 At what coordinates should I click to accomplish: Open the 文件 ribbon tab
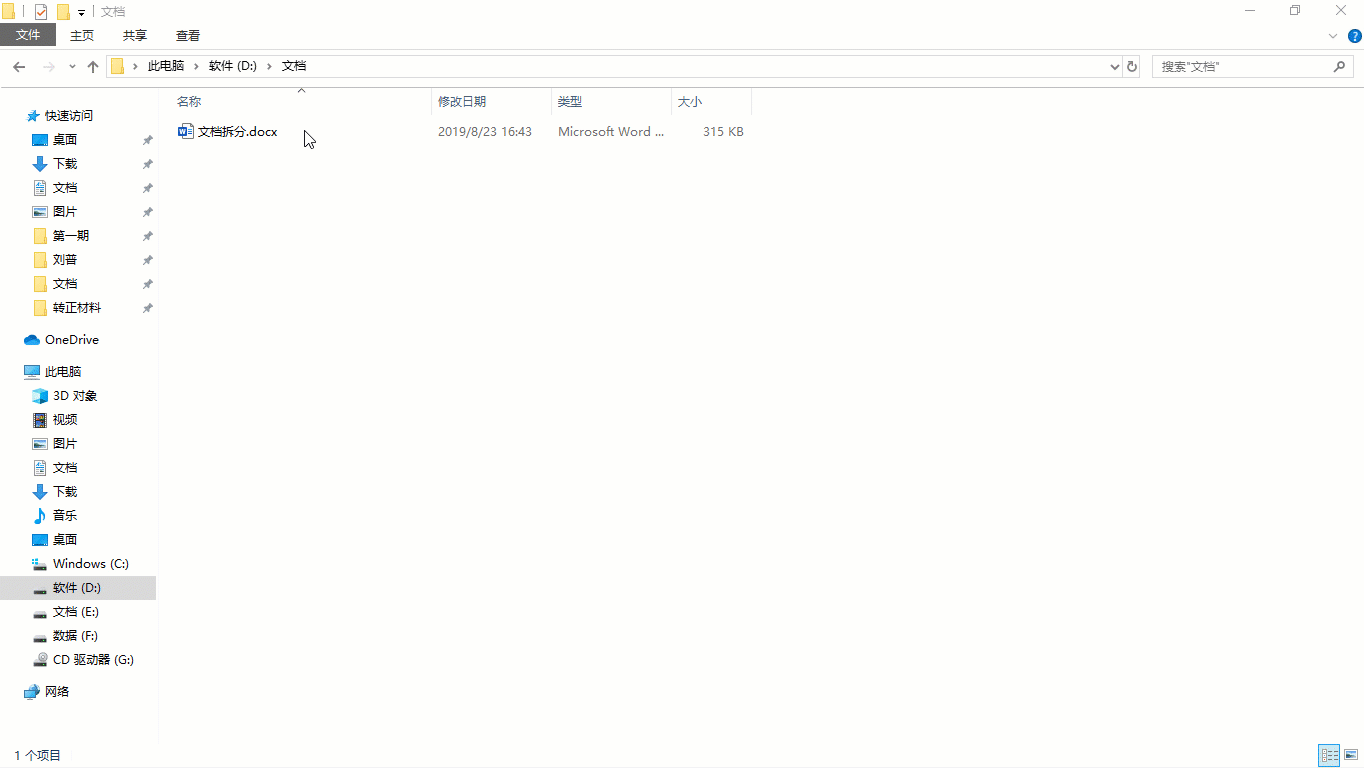tap(28, 35)
